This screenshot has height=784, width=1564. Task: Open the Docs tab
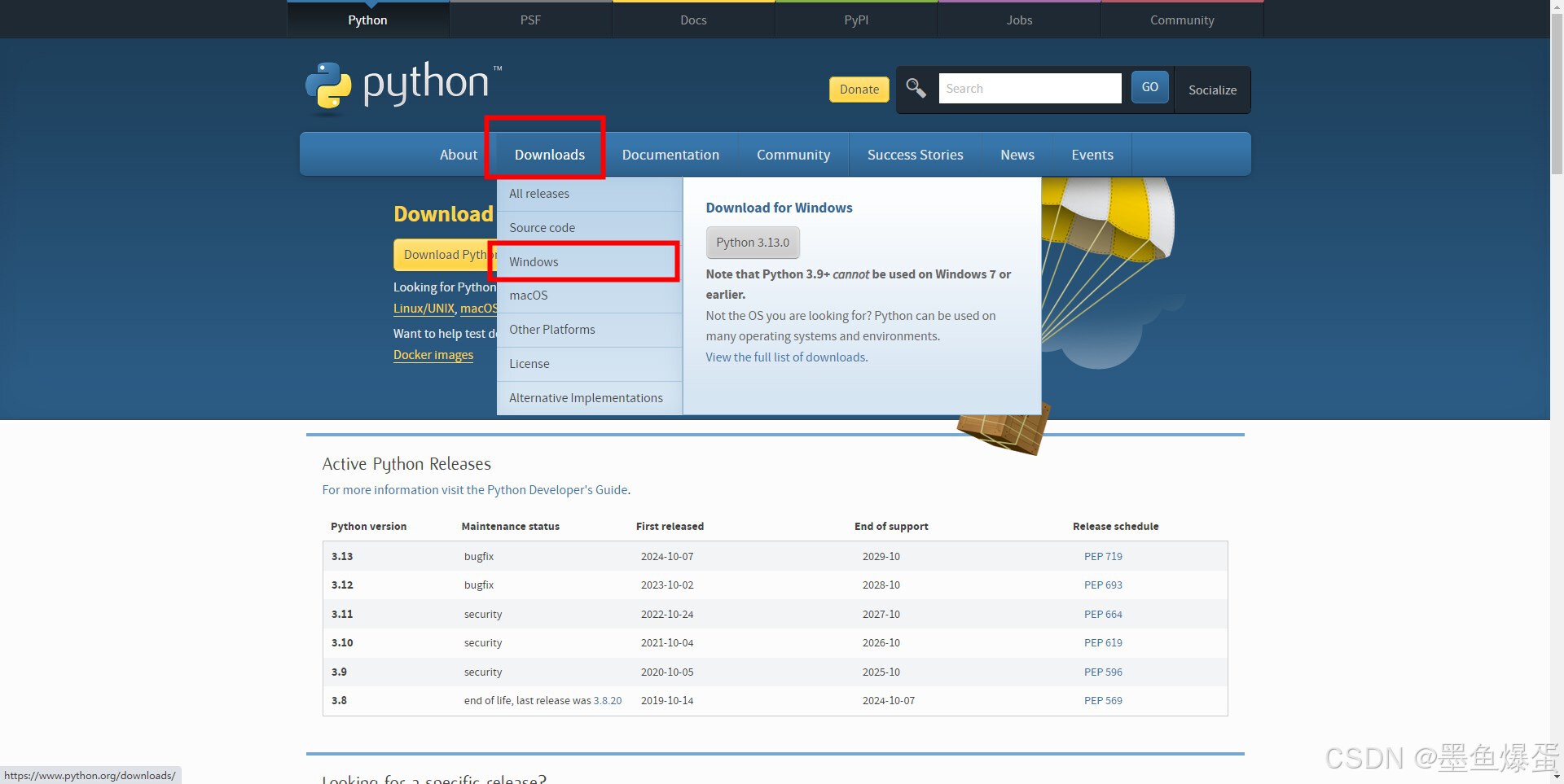tap(693, 20)
